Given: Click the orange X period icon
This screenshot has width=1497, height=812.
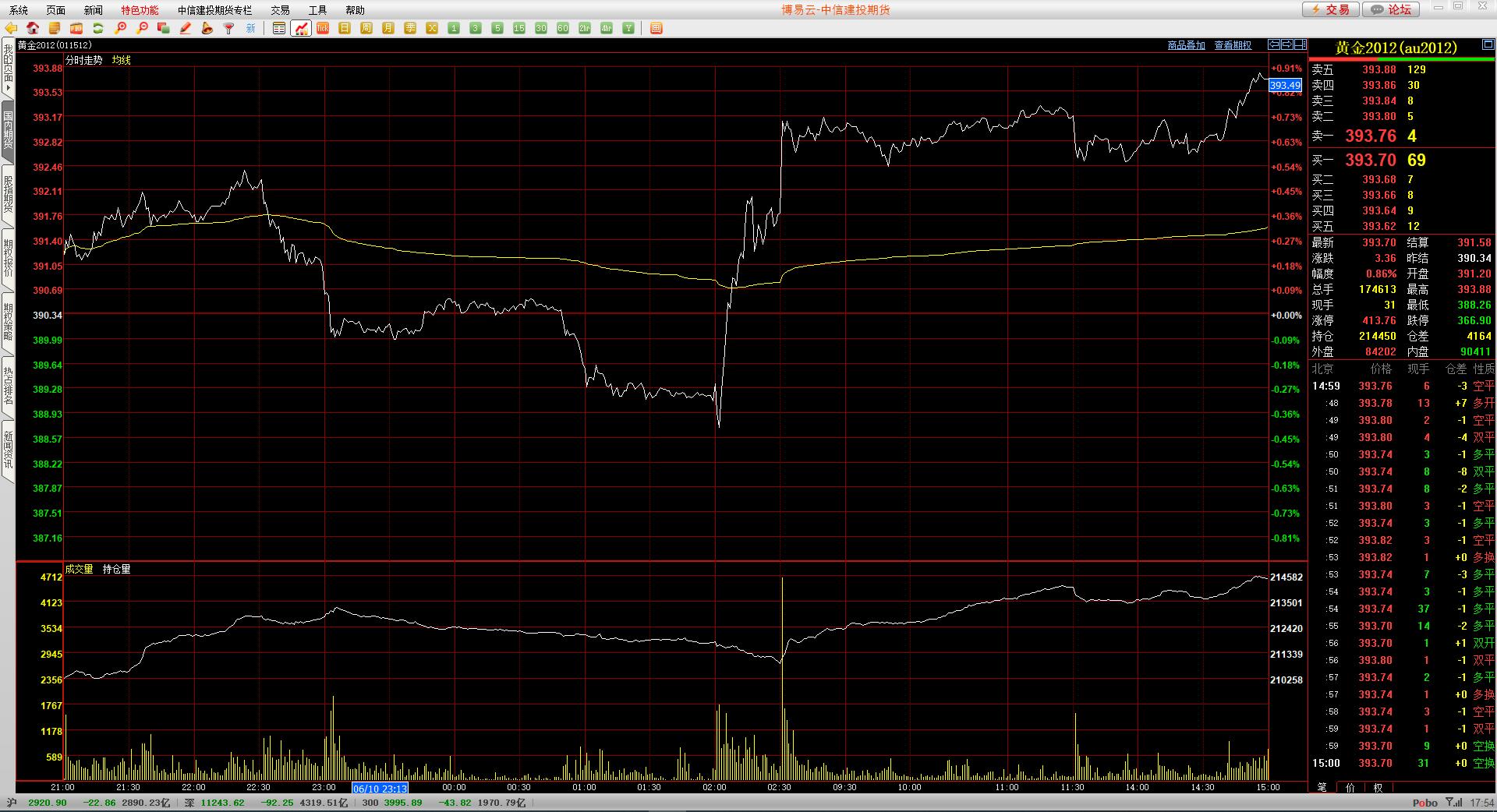Looking at the screenshot, I should pos(432,28).
